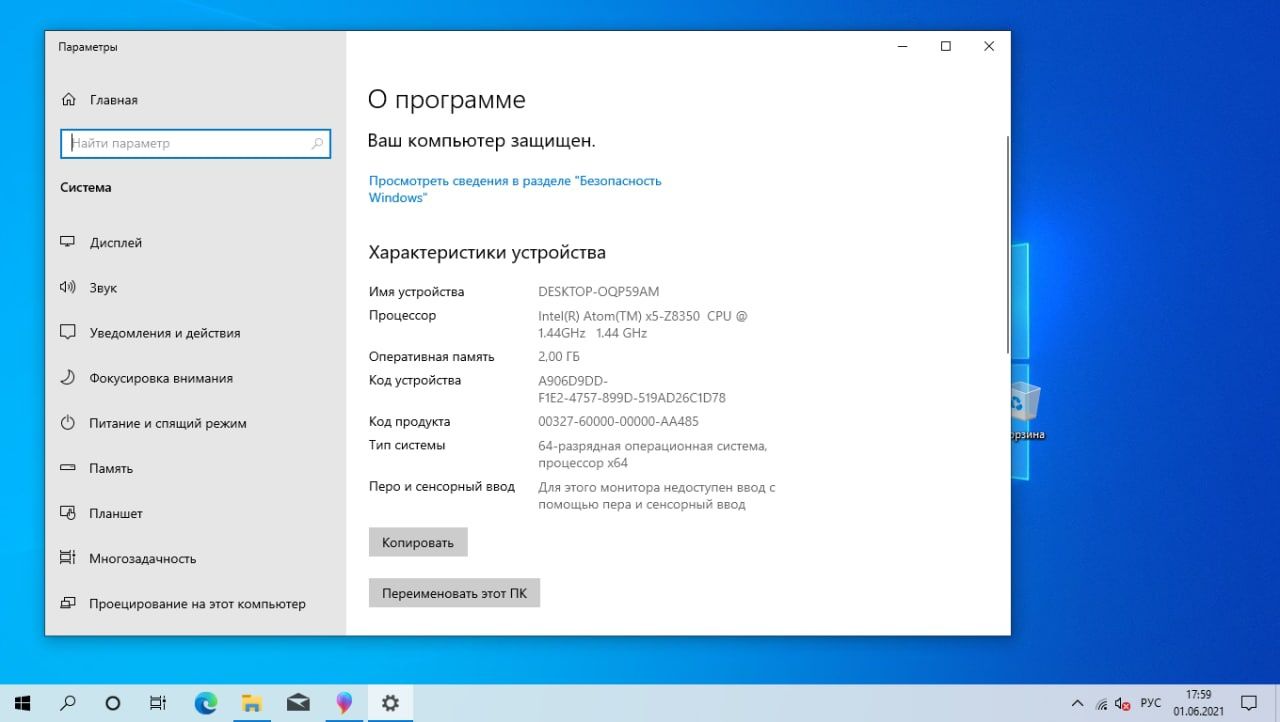
Task: Click the 64-разрядная операционная система text
Action: 652,454
